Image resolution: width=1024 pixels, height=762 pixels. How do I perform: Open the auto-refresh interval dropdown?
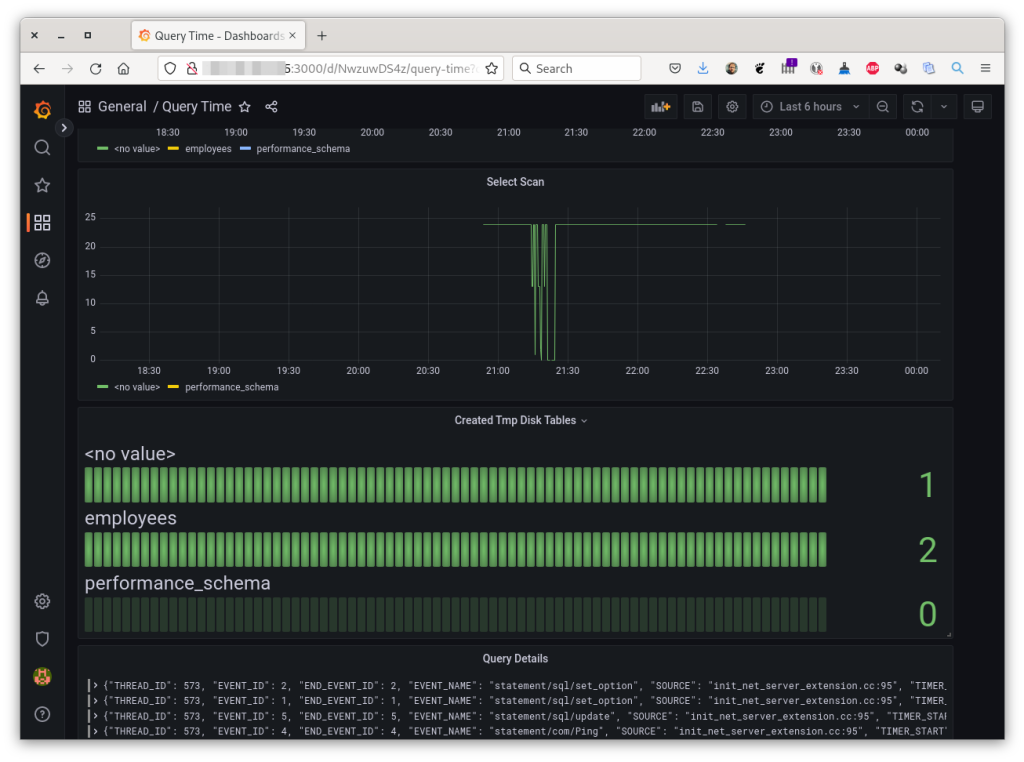point(943,106)
